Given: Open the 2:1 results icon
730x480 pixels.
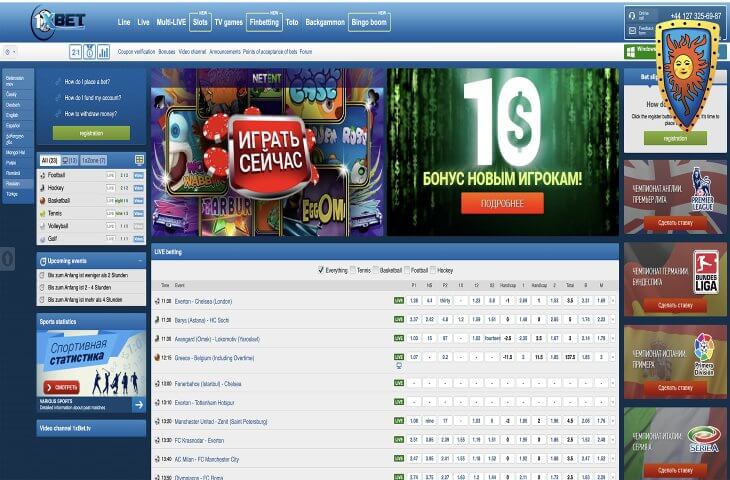Looking at the screenshot, I should (x=75, y=52).
